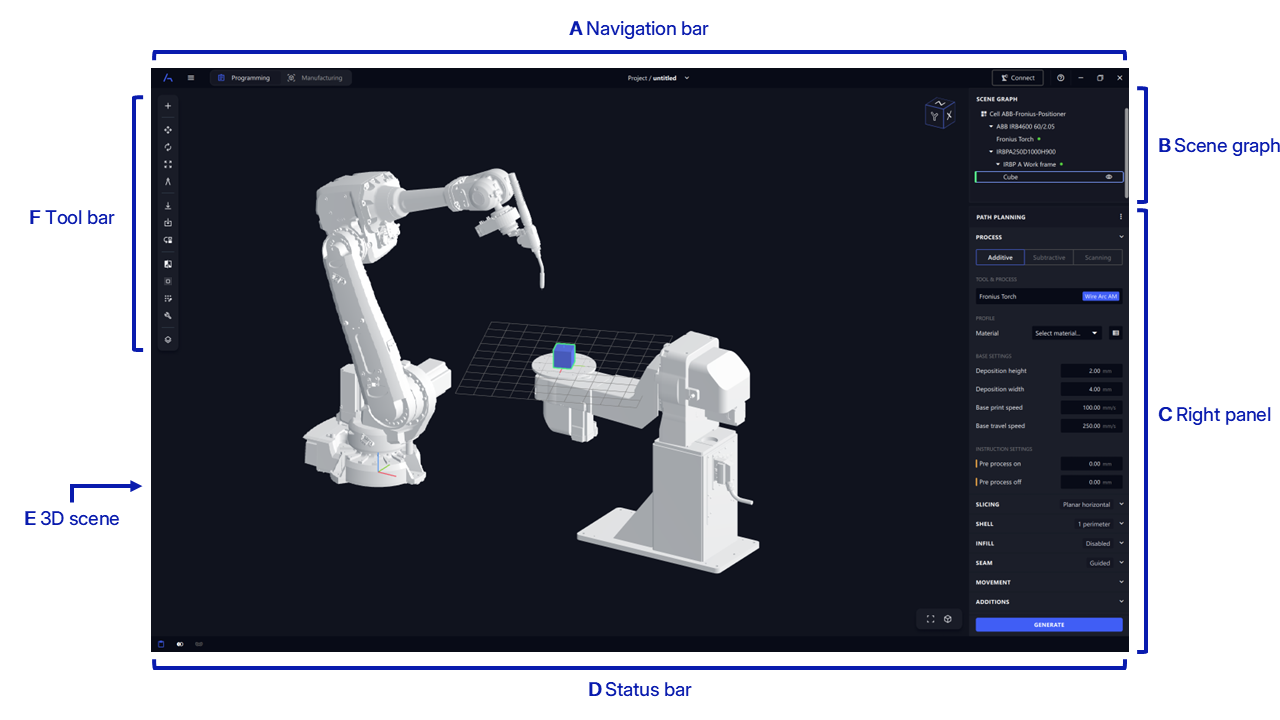This screenshot has height=720, width=1280.
Task: Click the fit-to-view brackets icon
Action: 930,619
